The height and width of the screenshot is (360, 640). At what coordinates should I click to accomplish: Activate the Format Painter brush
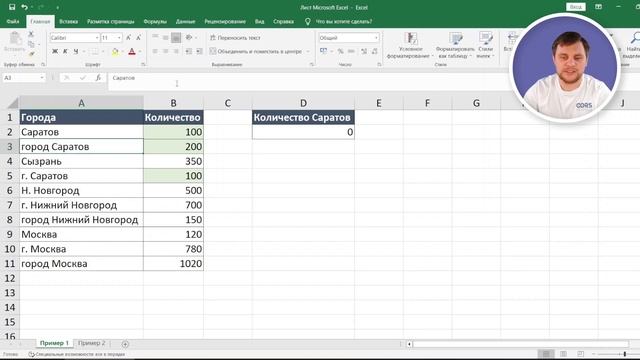[x=31, y=53]
